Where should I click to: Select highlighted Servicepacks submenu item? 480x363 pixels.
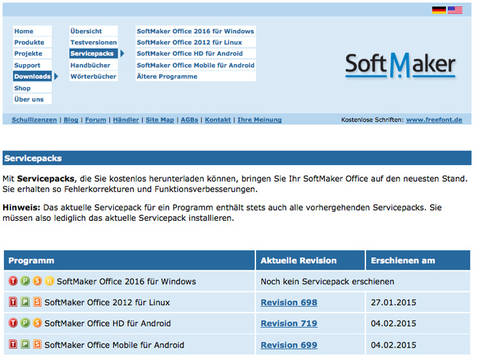pyautogui.click(x=94, y=53)
